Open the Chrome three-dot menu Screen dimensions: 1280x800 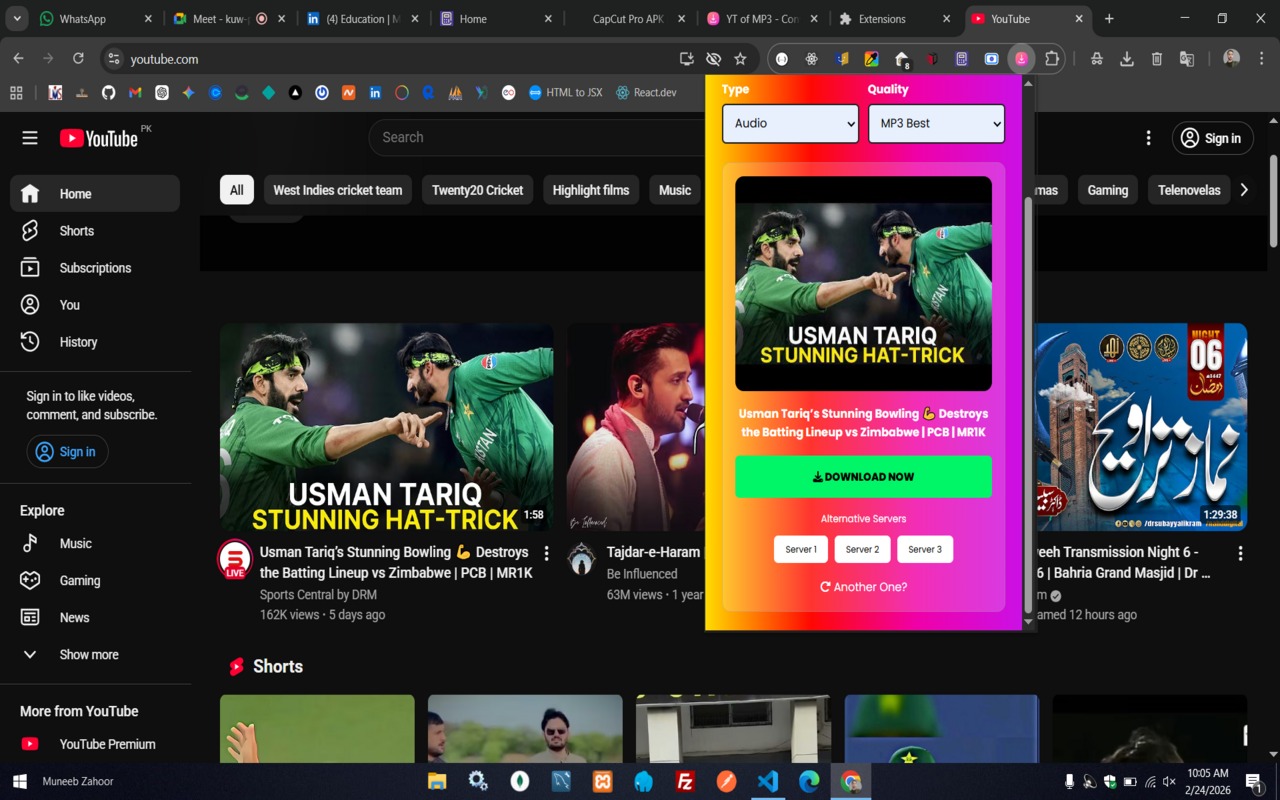click(x=1263, y=59)
